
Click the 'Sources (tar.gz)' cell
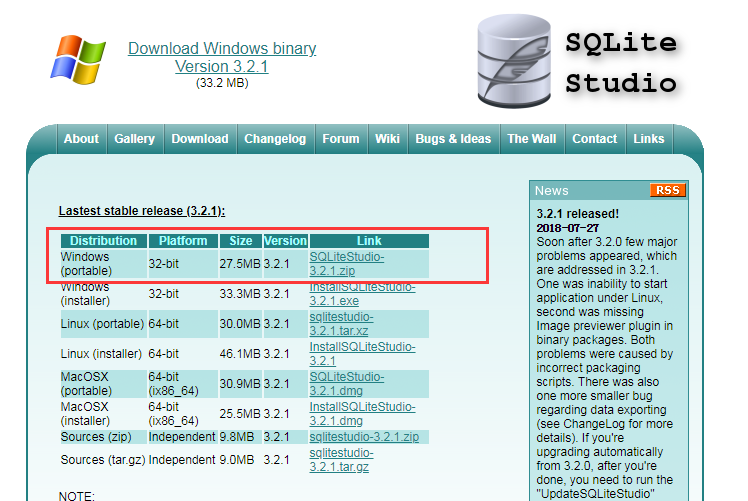103,459
